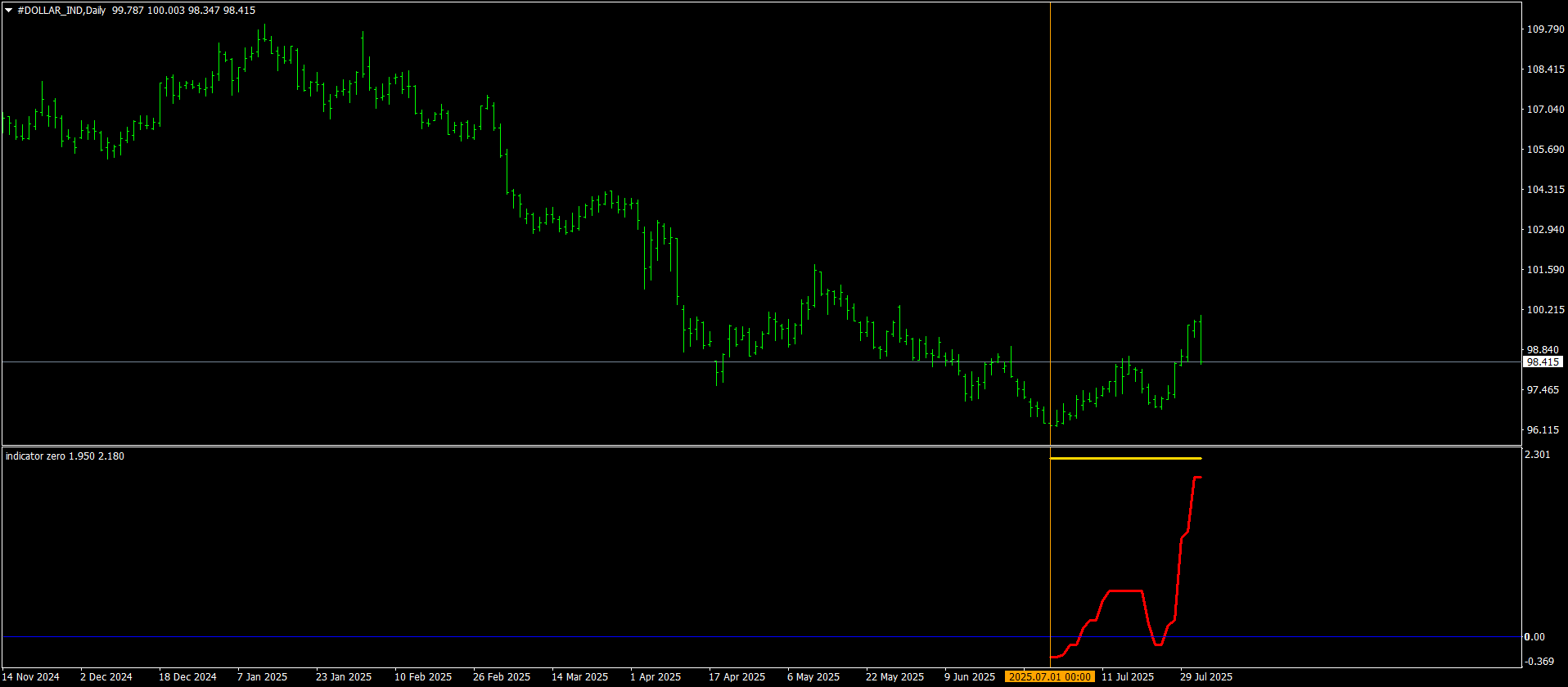Click the flat plateau of the red indicator line

tap(1125, 590)
